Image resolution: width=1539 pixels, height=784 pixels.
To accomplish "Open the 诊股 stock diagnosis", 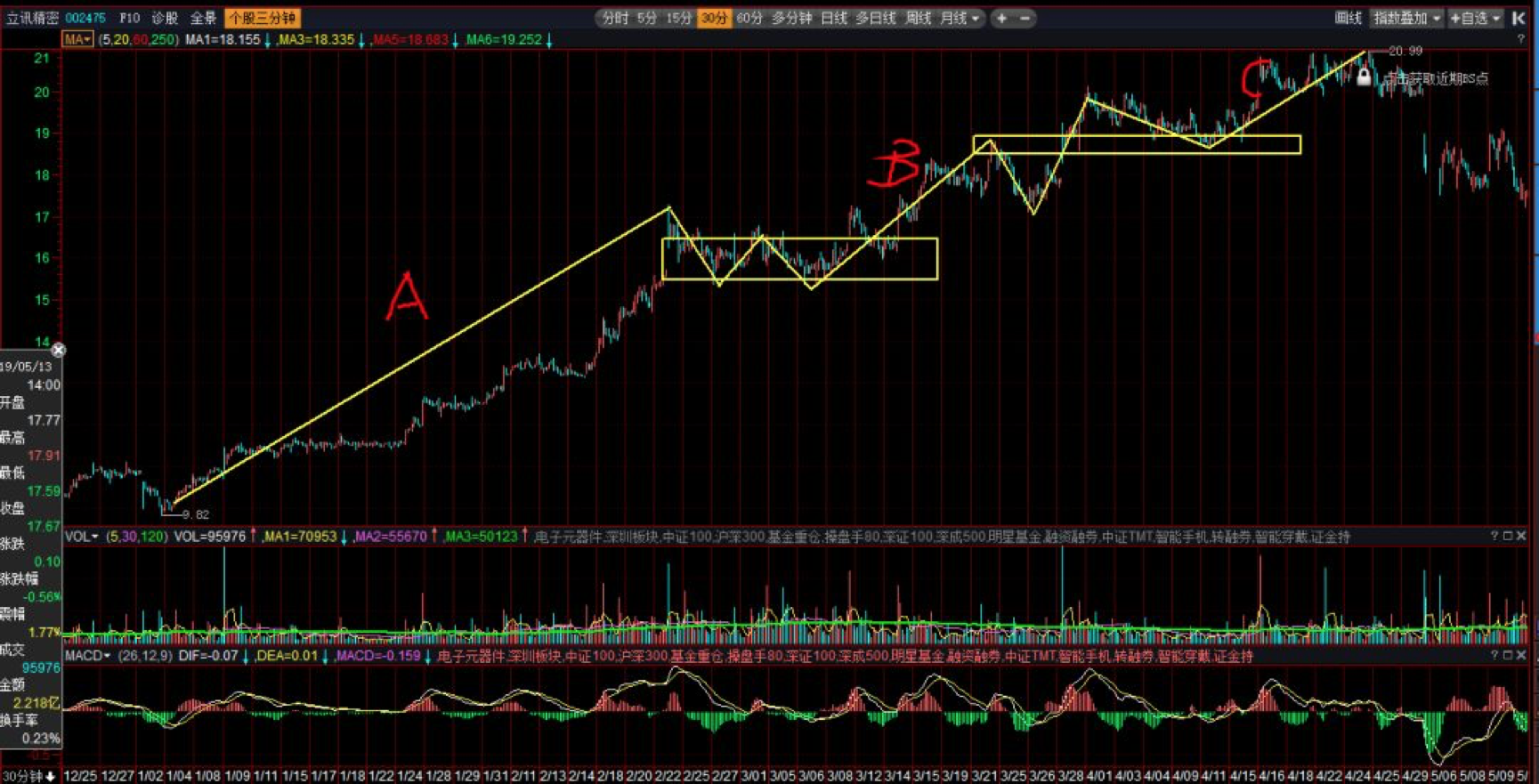I will tap(165, 18).
